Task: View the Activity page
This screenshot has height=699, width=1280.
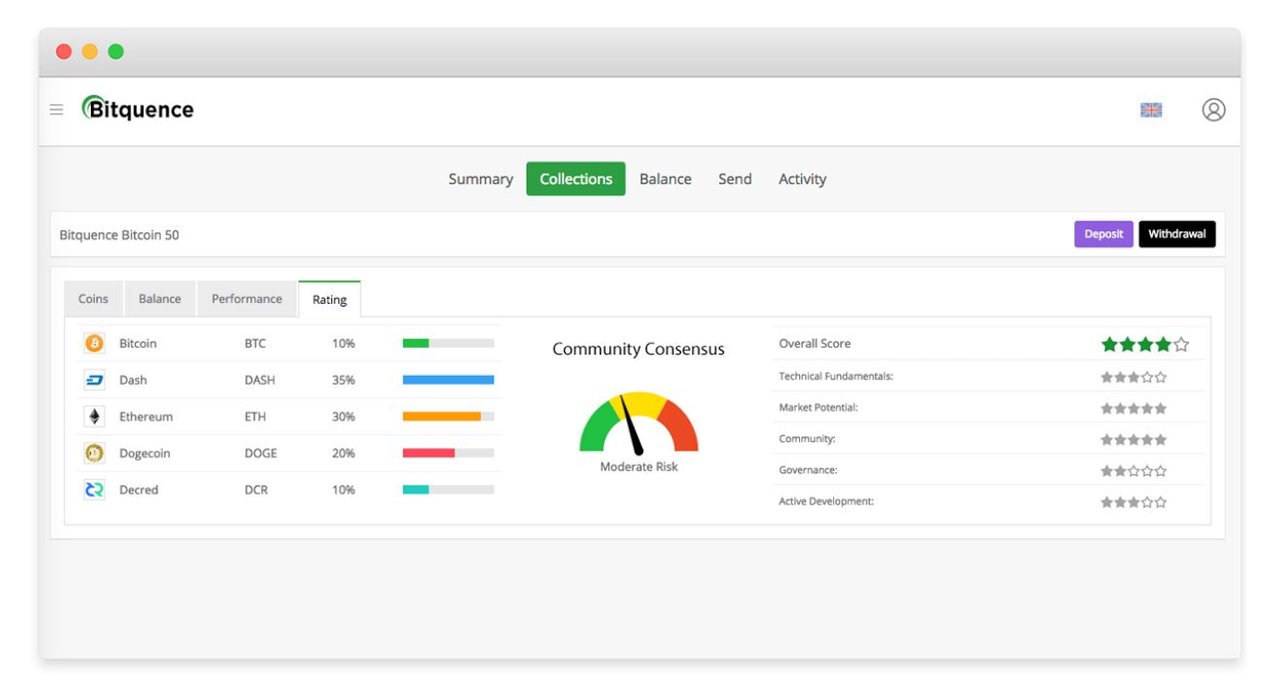Action: click(x=803, y=179)
